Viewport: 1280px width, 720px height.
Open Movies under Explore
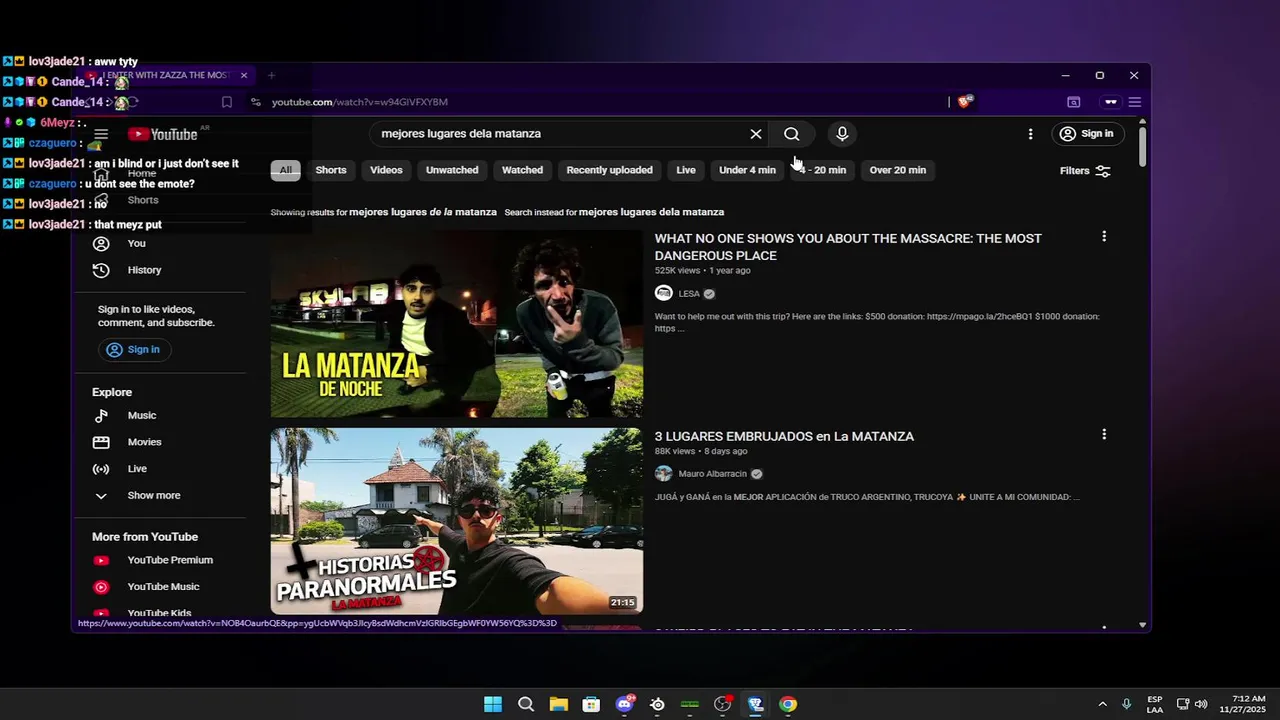point(144,442)
